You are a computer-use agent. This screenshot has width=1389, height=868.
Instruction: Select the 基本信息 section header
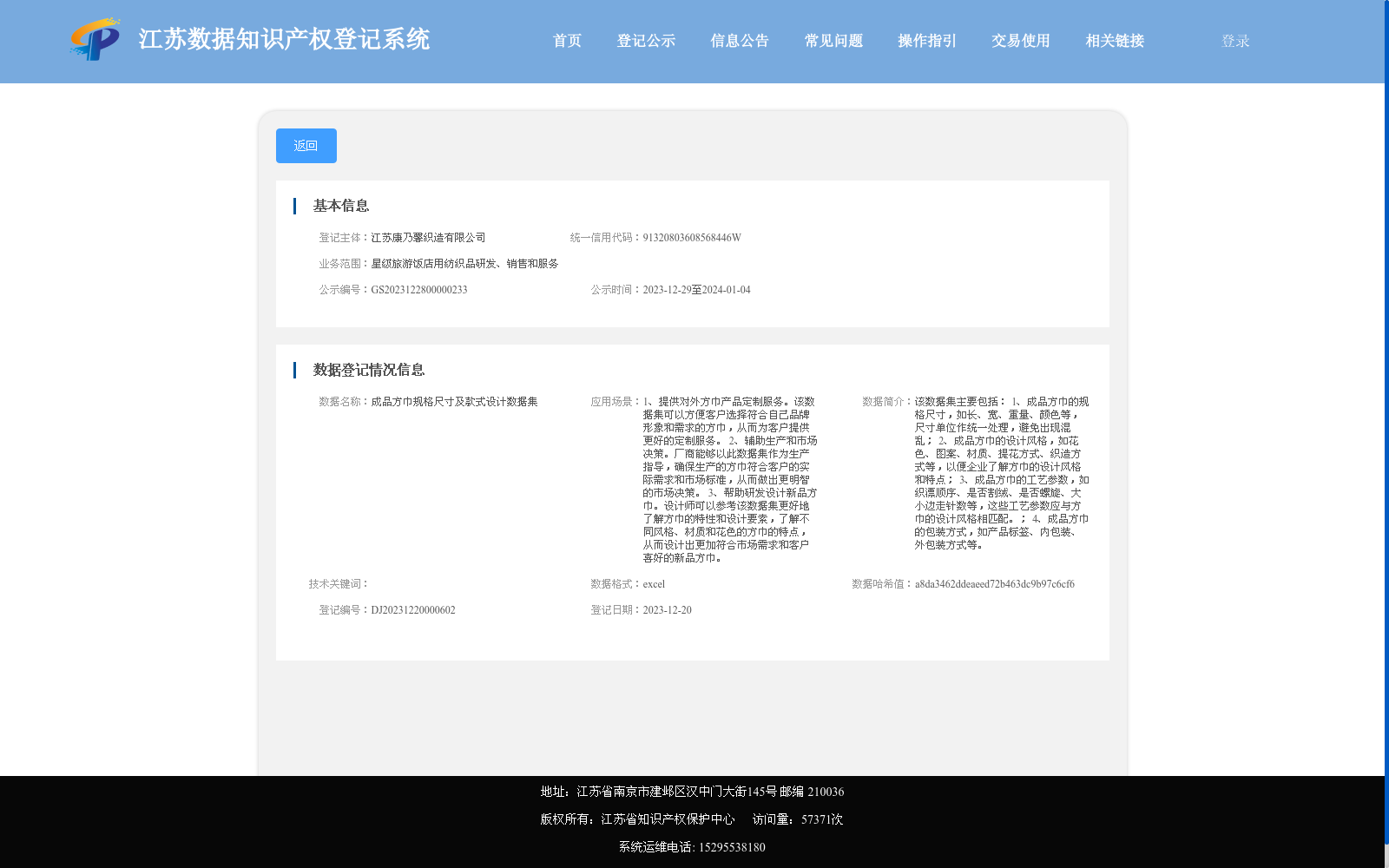coord(340,206)
